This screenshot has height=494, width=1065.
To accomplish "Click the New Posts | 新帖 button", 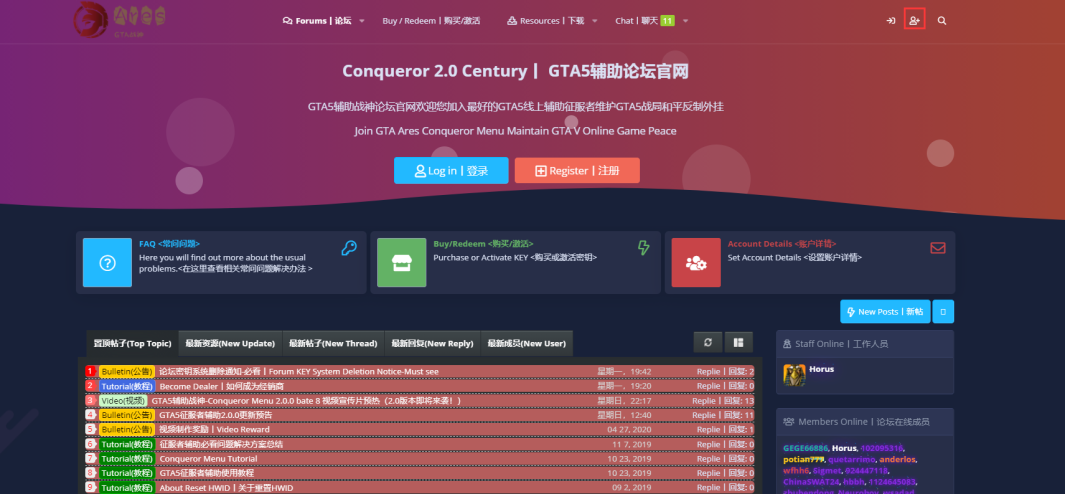I will point(885,311).
